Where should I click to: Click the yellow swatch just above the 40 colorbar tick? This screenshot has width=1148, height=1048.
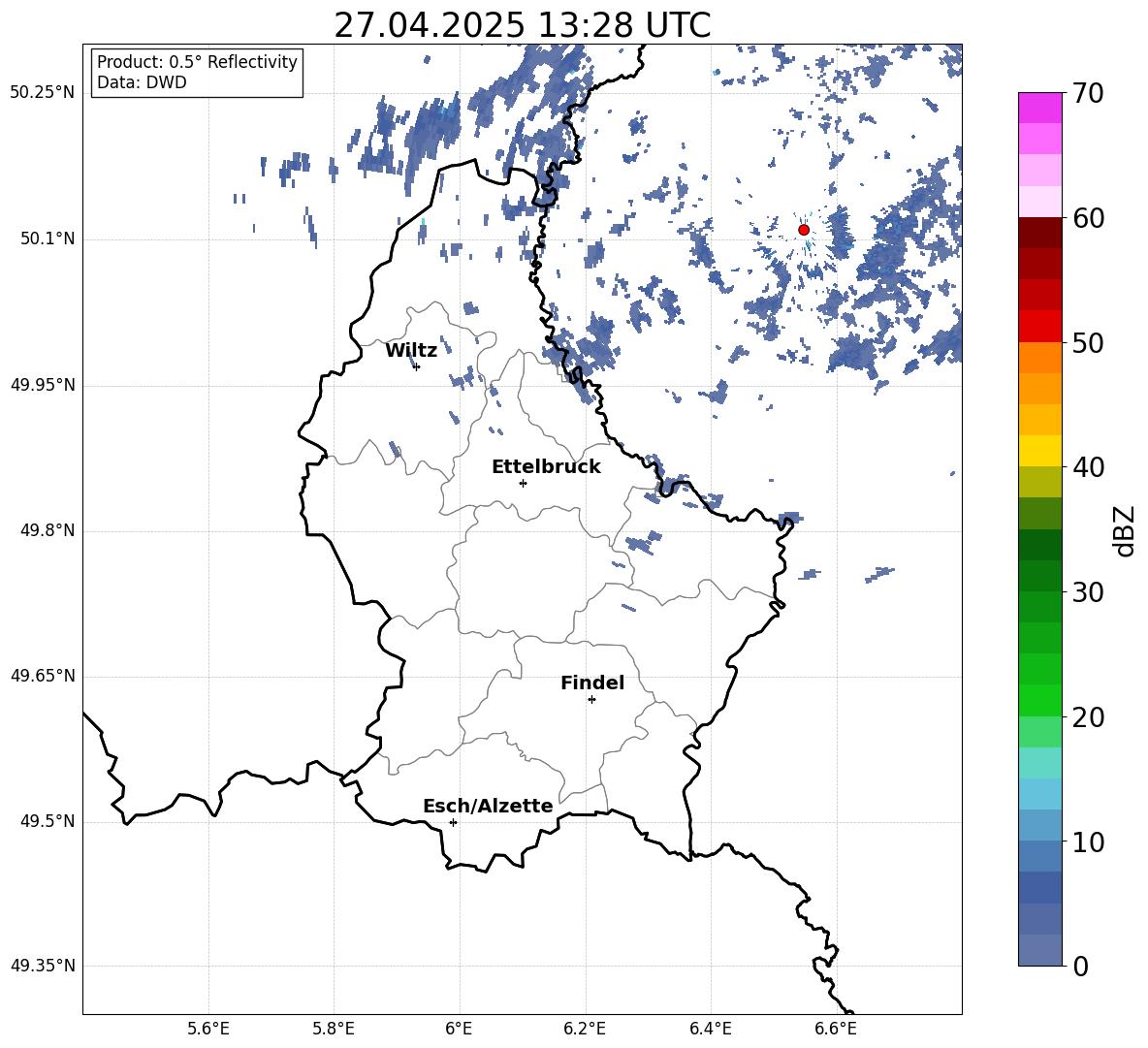[1040, 451]
